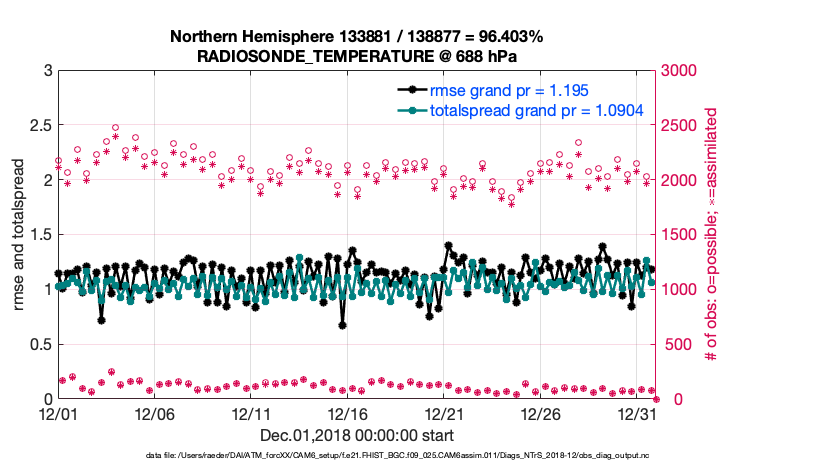Click the 1500 right y-axis tick label
830x470 pixels.
click(x=675, y=235)
